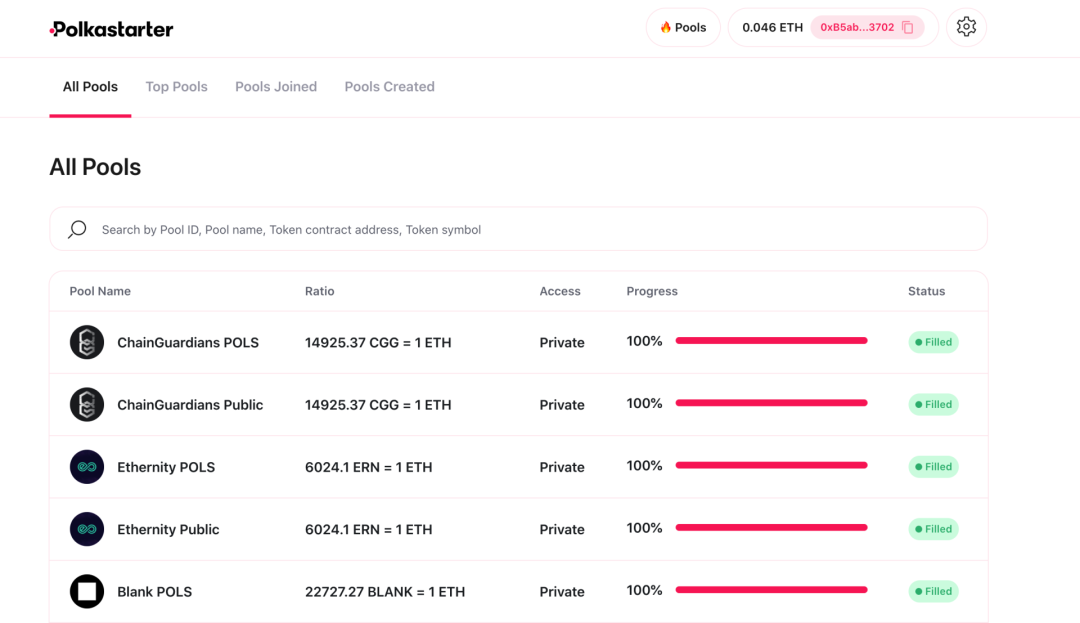
Task: Click the Polkastarter logo
Action: click(112, 29)
